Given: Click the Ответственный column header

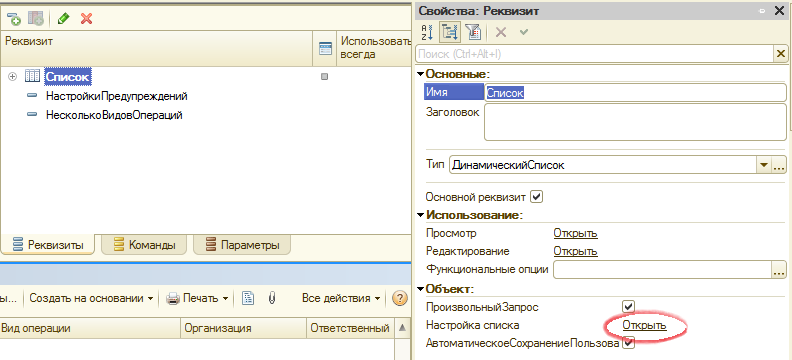Looking at the screenshot, I should coord(350,329).
